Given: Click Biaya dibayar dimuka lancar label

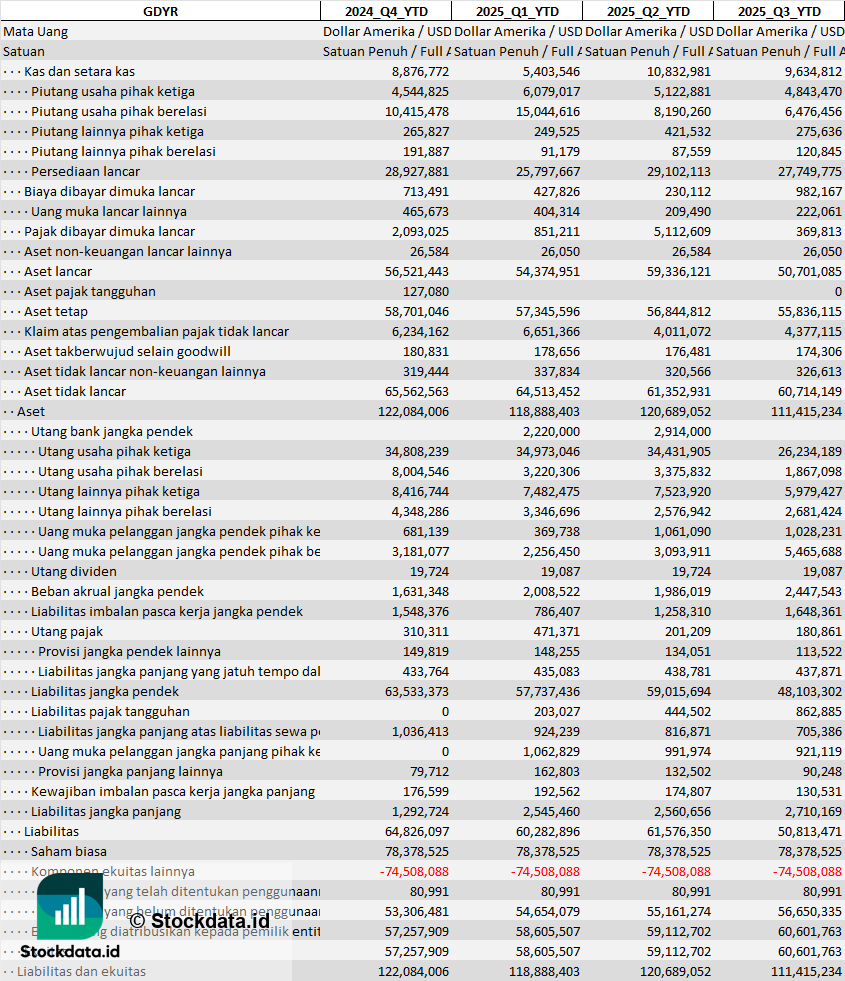Looking at the screenshot, I should coord(109,191).
